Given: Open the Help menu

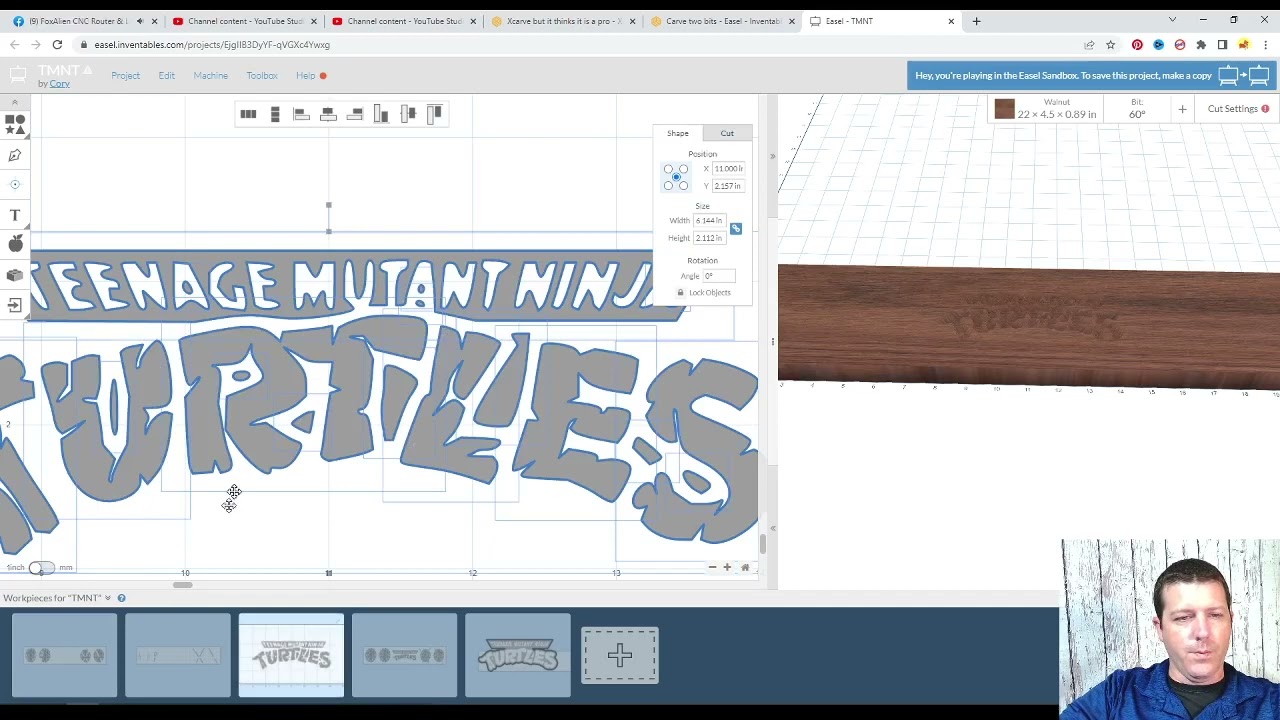Looking at the screenshot, I should (306, 76).
